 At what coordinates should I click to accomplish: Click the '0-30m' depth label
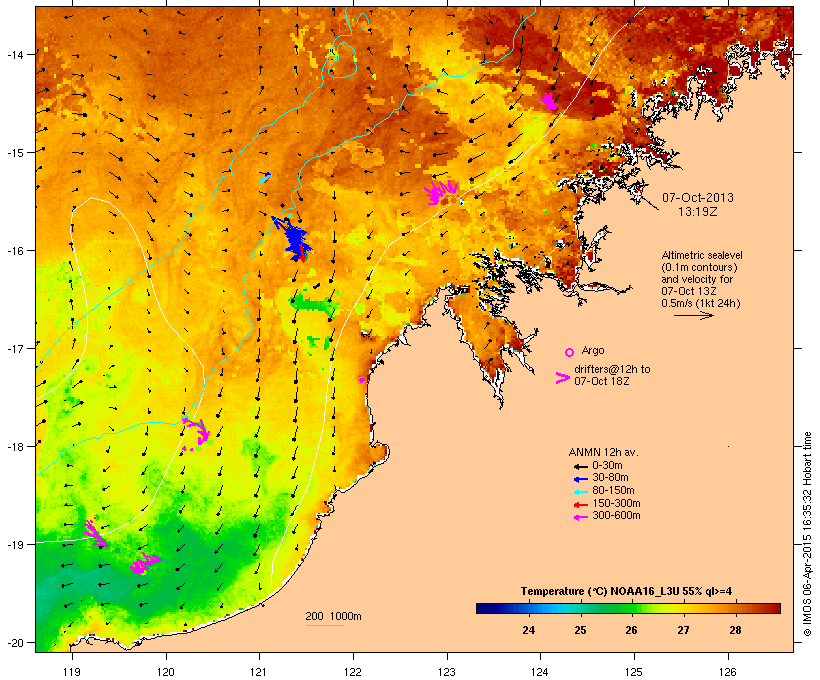[607, 466]
